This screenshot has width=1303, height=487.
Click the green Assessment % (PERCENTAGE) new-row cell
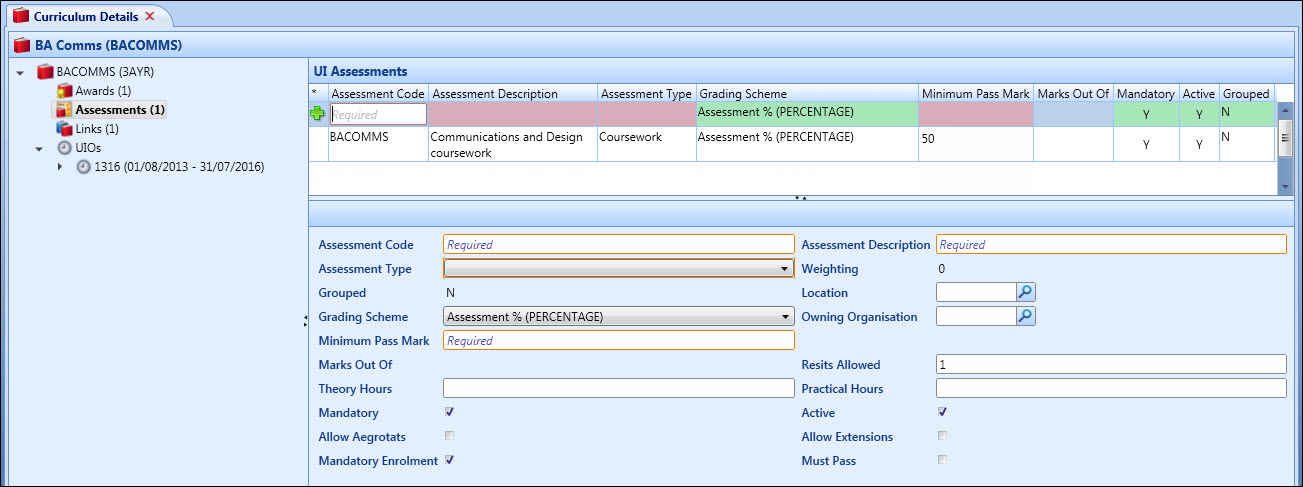807,114
